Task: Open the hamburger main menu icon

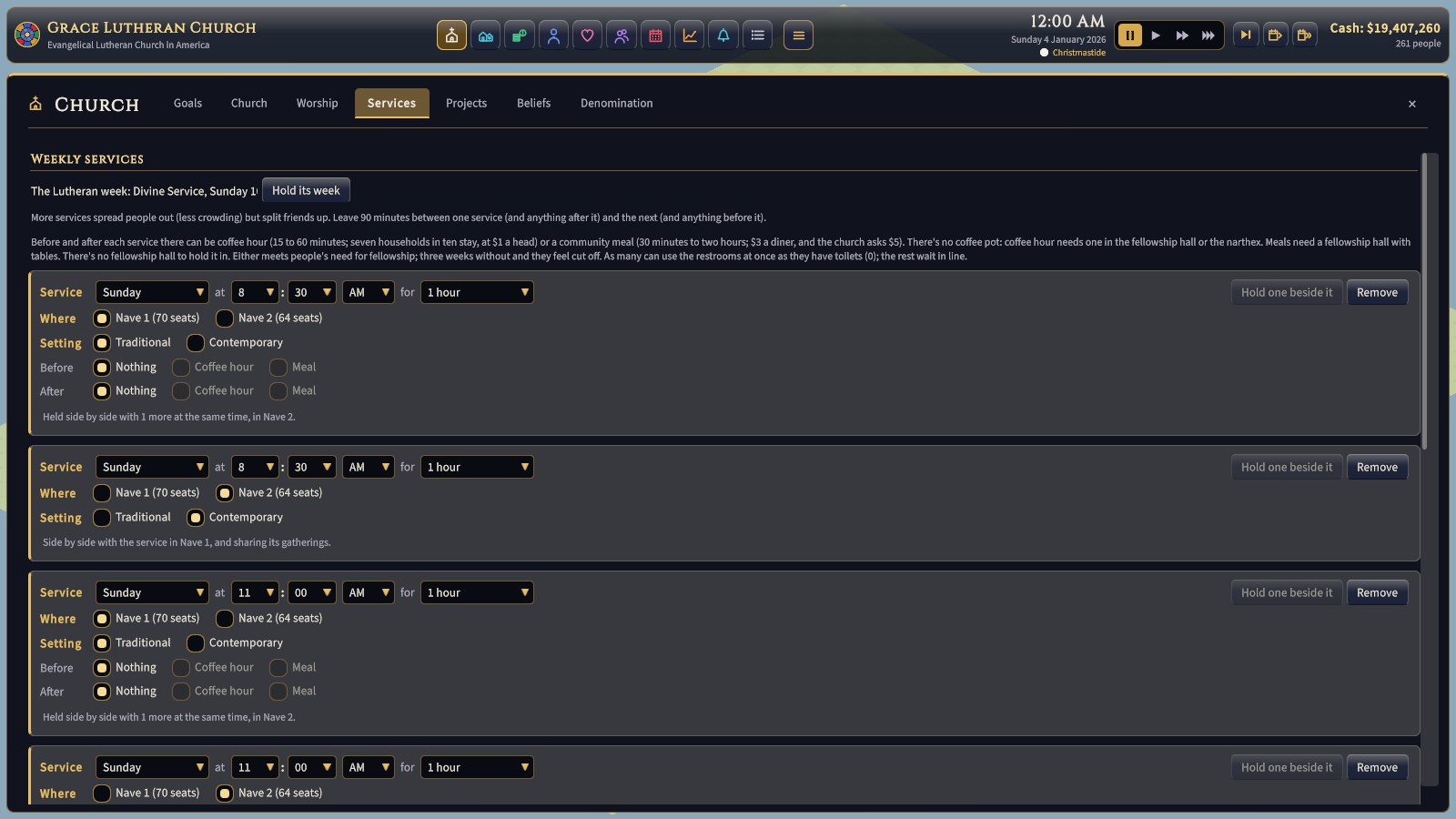Action: point(798,35)
